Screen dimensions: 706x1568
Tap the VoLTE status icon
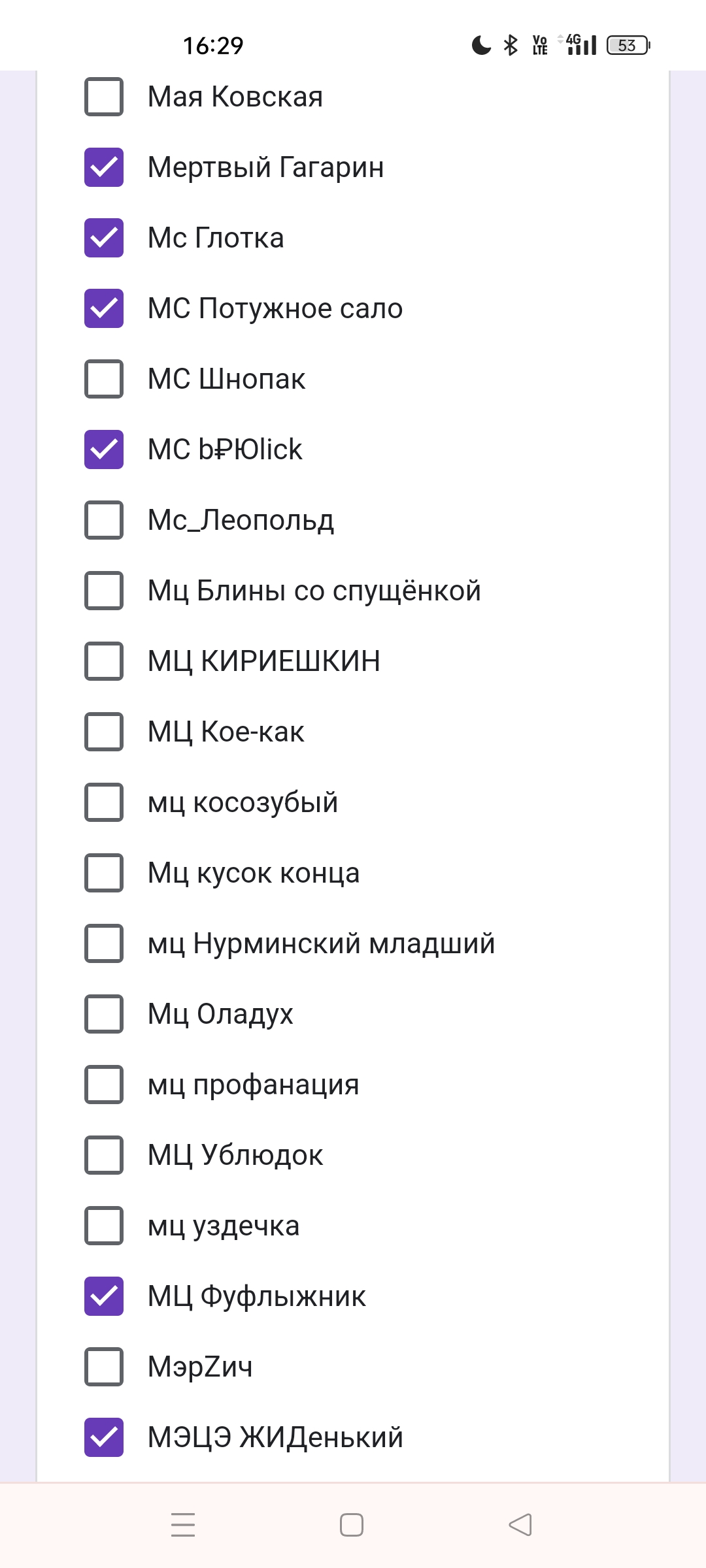540,45
